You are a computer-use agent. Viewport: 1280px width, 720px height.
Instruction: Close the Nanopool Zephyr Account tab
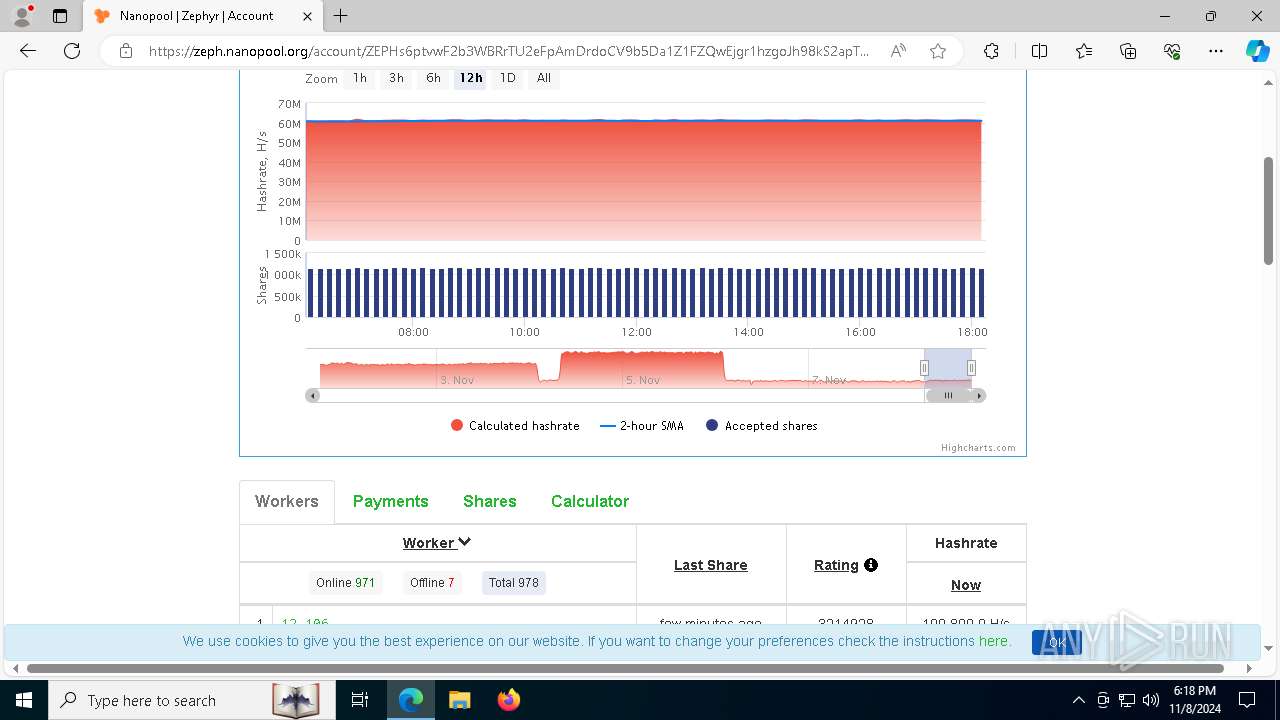pyautogui.click(x=307, y=16)
